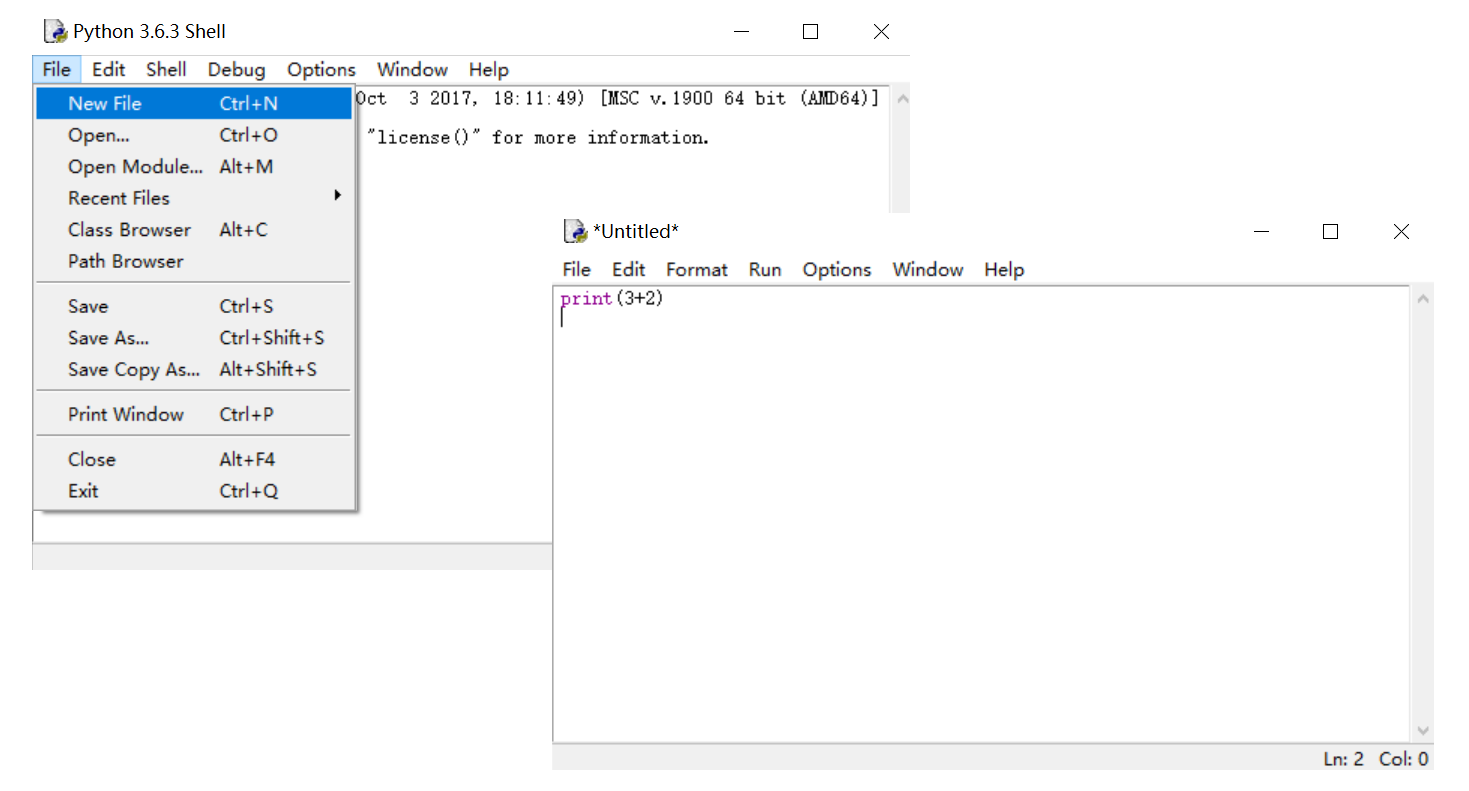1469x791 pixels.
Task: Click the "license()" text in Shell
Action: pos(424,138)
